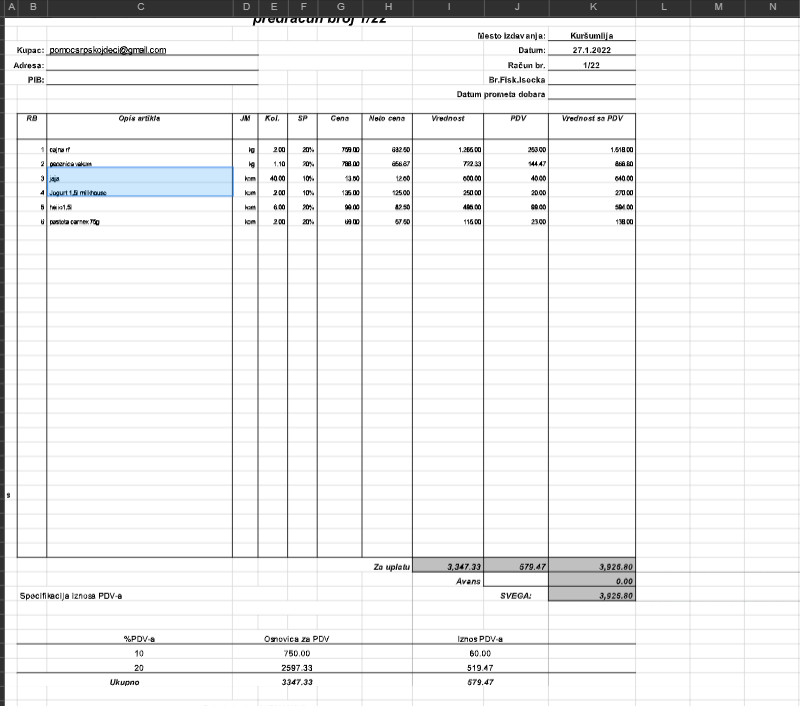Select column N header
Screen dimensions: 800x706
pos(772,7)
